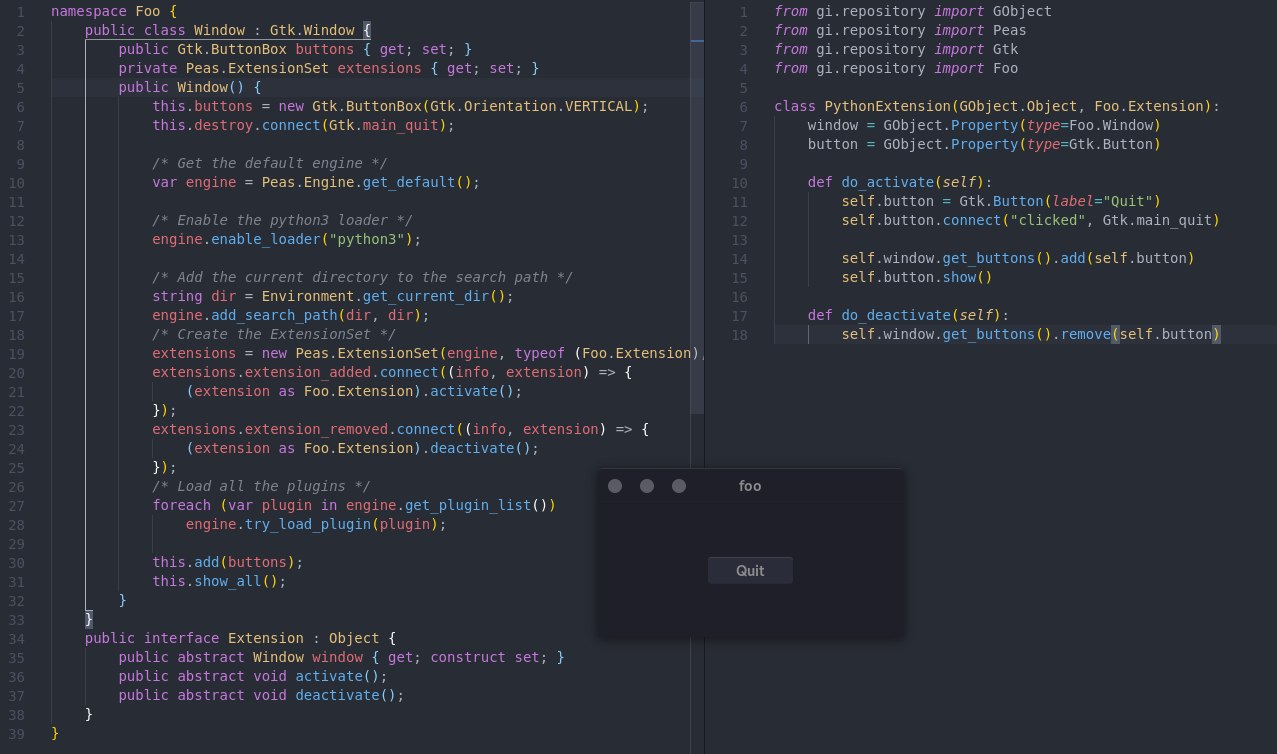Click 'show_all' on line 31 of the Vala file
Screen dimensions: 1277x754
point(227,581)
